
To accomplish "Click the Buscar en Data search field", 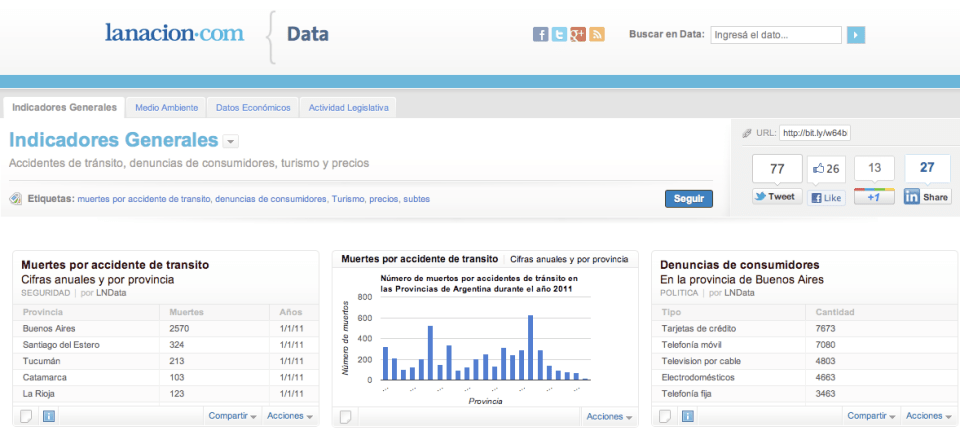I will tap(776, 35).
